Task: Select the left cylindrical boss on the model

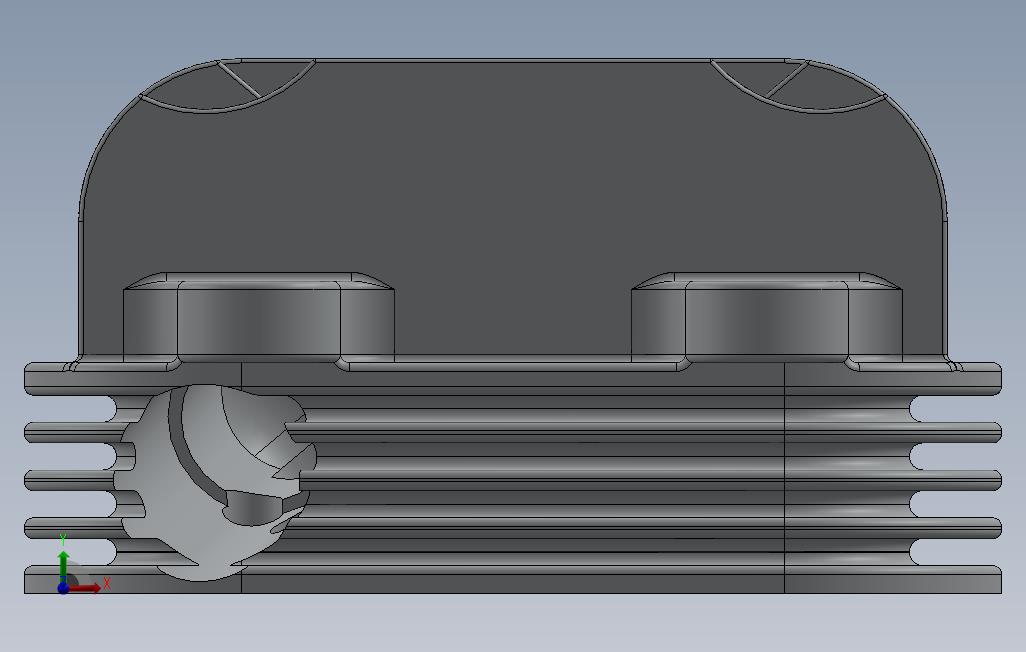Action: 258,317
